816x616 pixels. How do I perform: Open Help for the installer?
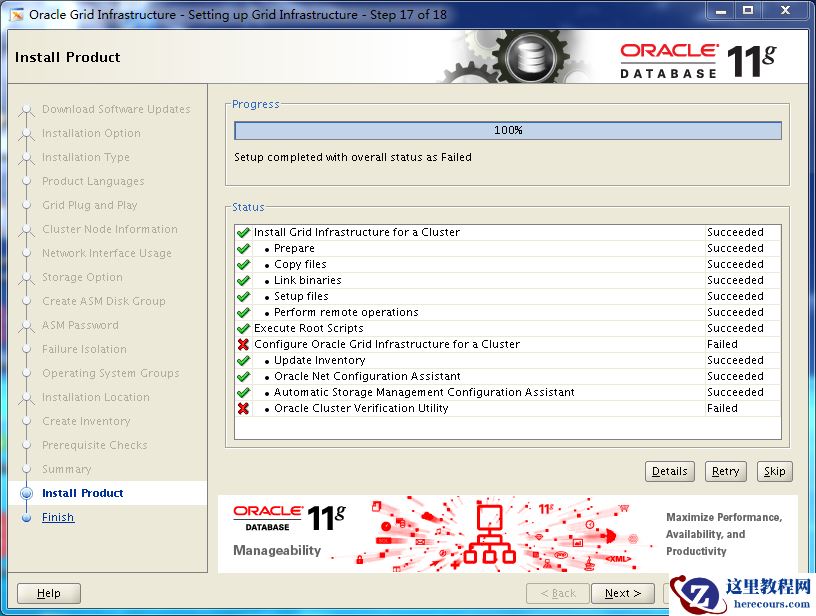click(x=48, y=593)
